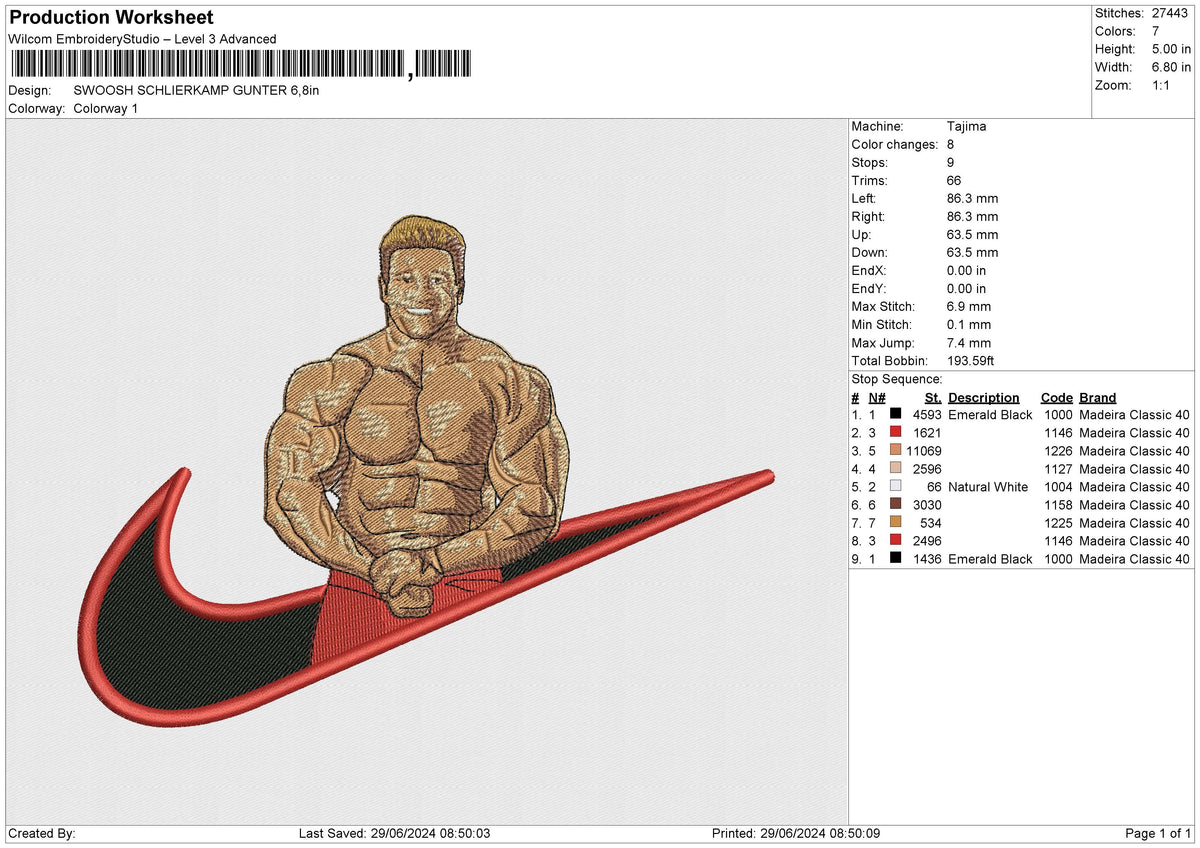1200x848 pixels.
Task: Click the Wilcom EmbroideryStudio Level 3 Advanced line
Action: pos(142,39)
